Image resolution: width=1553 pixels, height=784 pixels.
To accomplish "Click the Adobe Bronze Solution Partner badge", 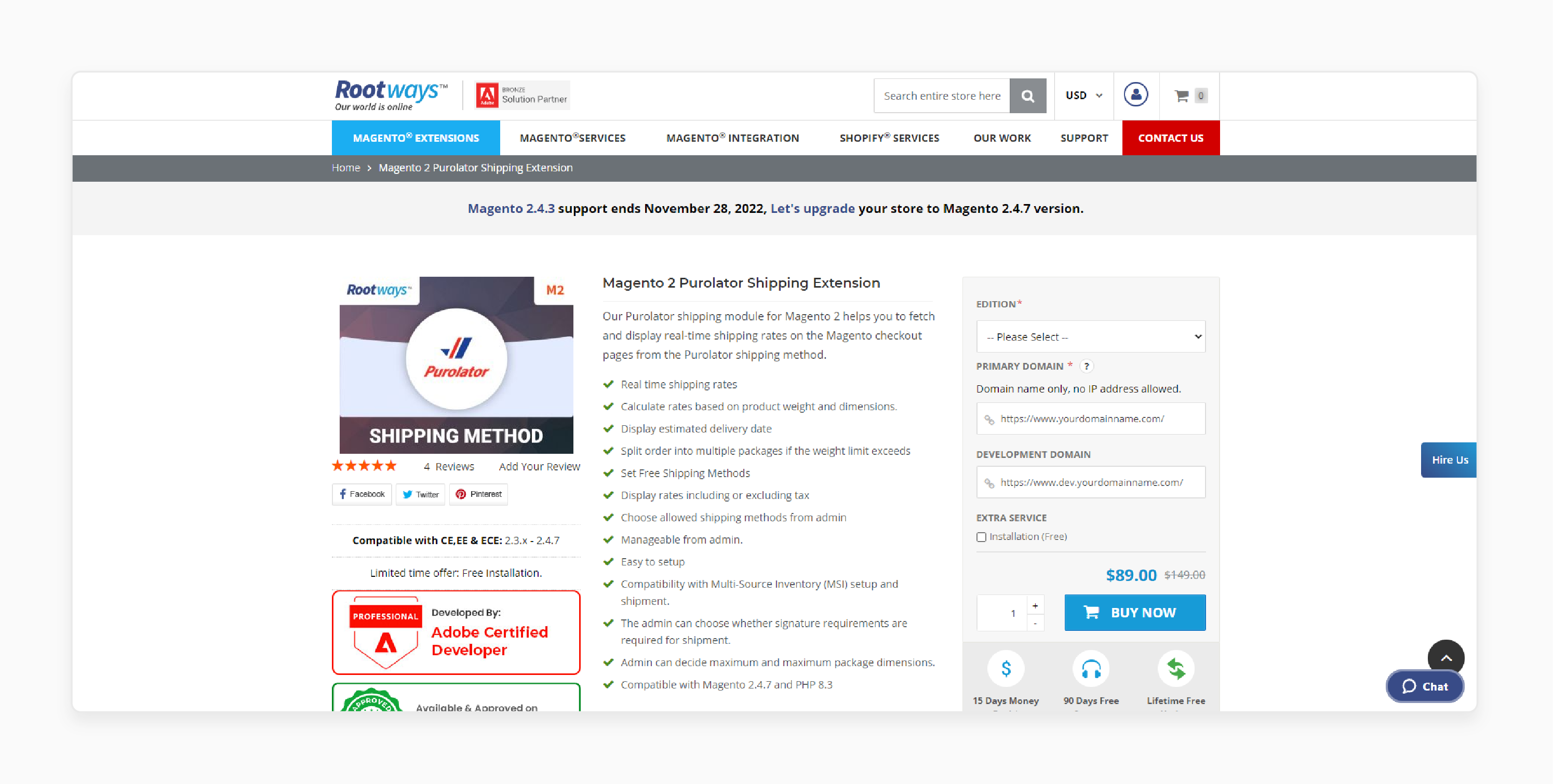I will coord(522,95).
